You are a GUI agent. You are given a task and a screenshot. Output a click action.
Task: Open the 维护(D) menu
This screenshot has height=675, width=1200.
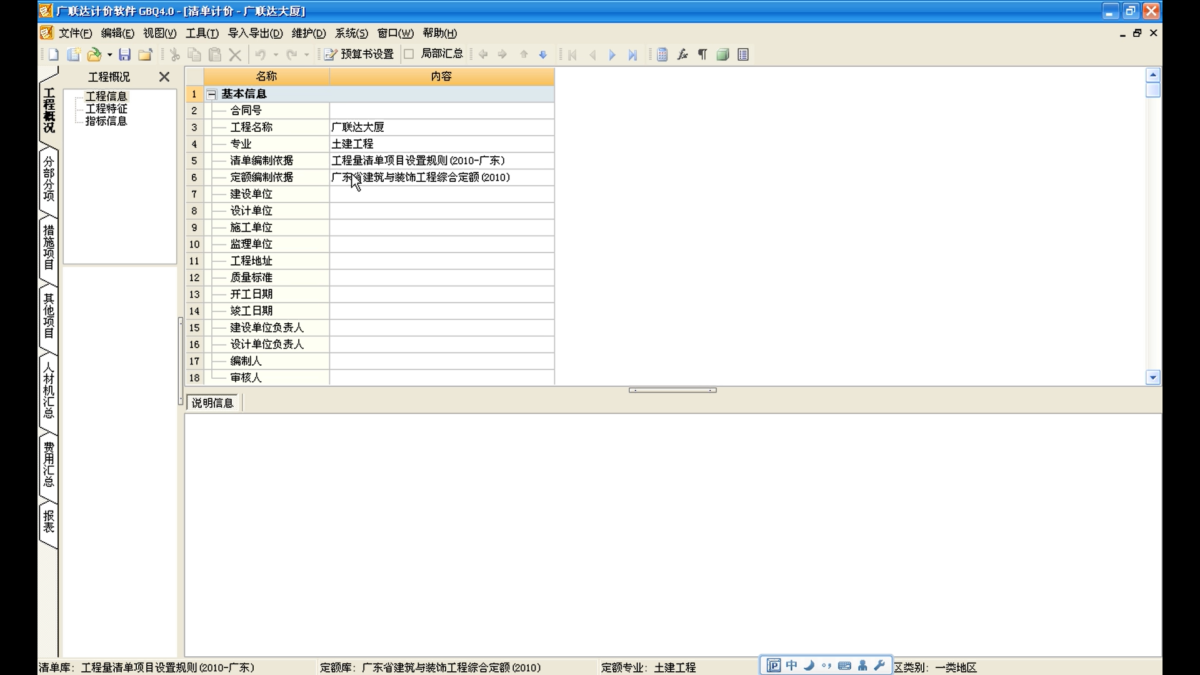(x=308, y=33)
